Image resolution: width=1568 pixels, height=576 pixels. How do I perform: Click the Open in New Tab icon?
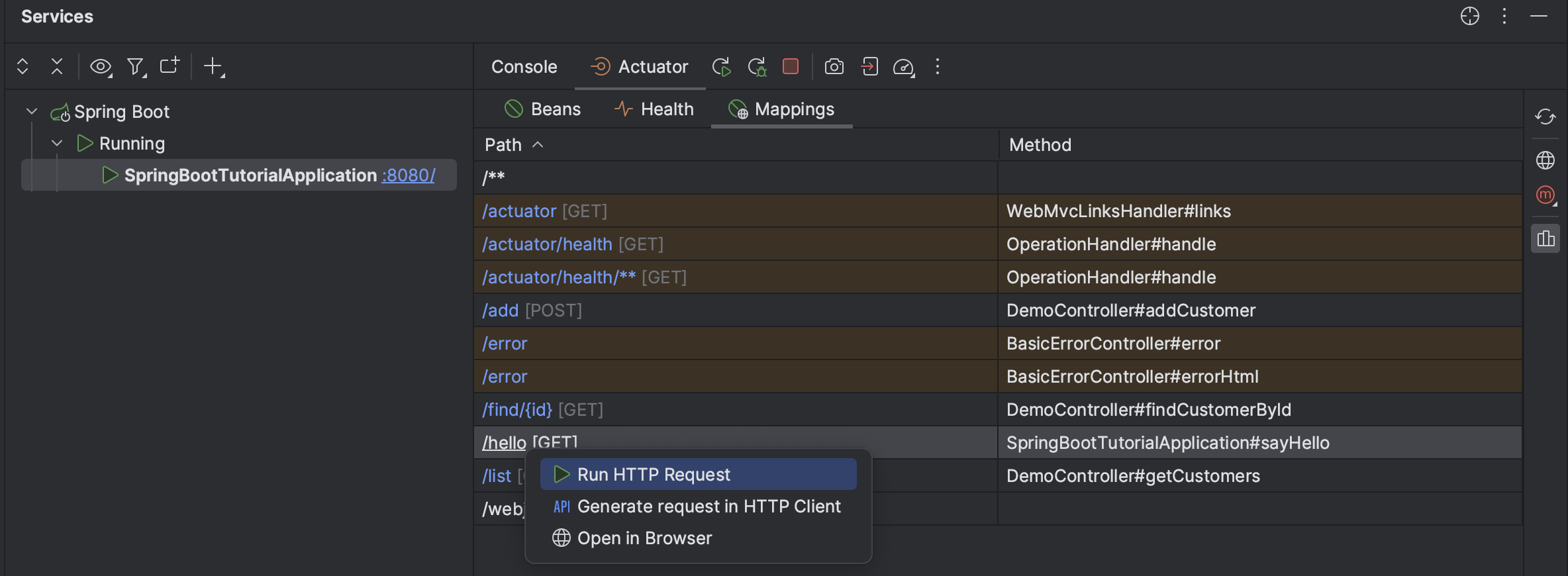pos(169,66)
